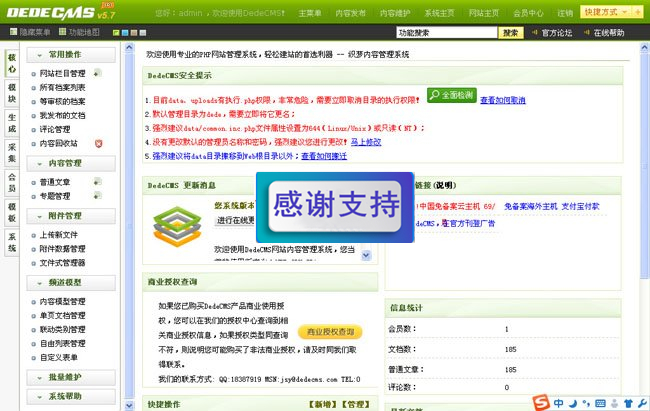Open 内容维护 in top navigation
This screenshot has height=411, width=650.
click(x=395, y=13)
